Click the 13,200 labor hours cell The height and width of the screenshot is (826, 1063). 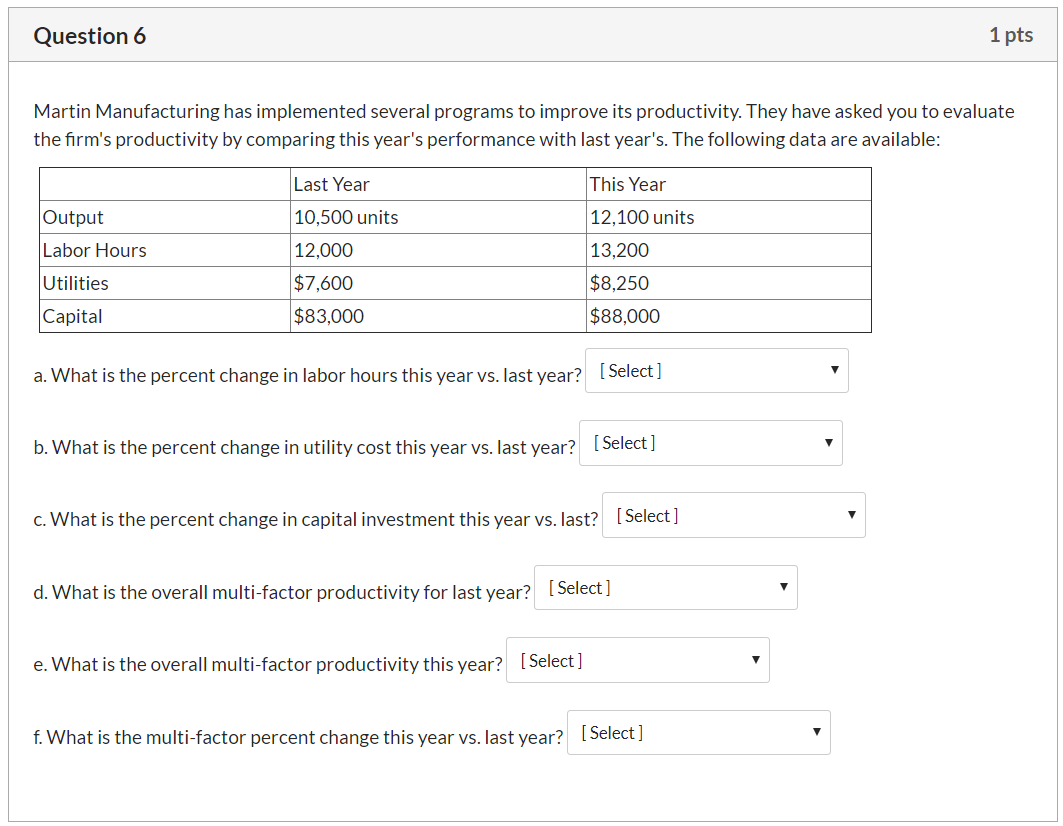[x=729, y=250]
